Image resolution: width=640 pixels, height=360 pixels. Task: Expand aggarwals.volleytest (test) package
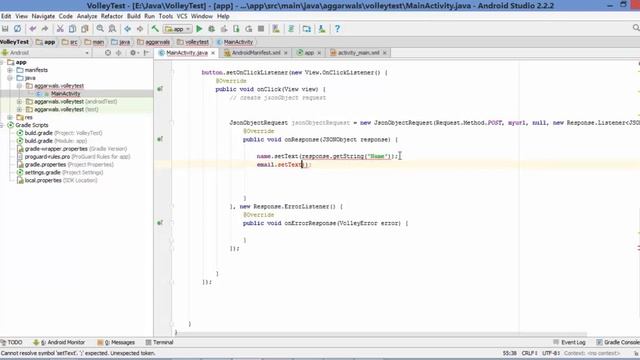[x=19, y=109]
